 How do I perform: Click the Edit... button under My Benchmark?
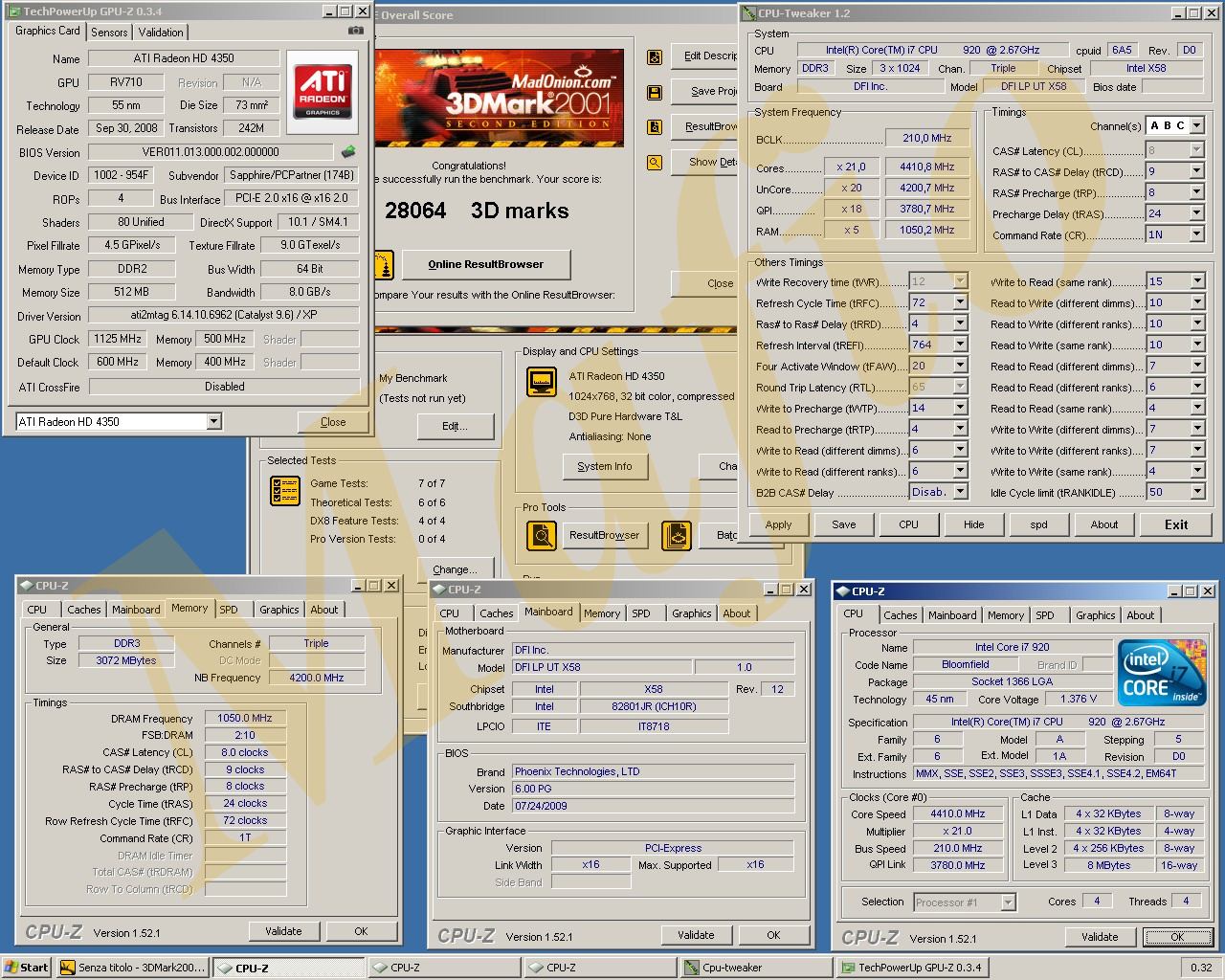click(455, 426)
